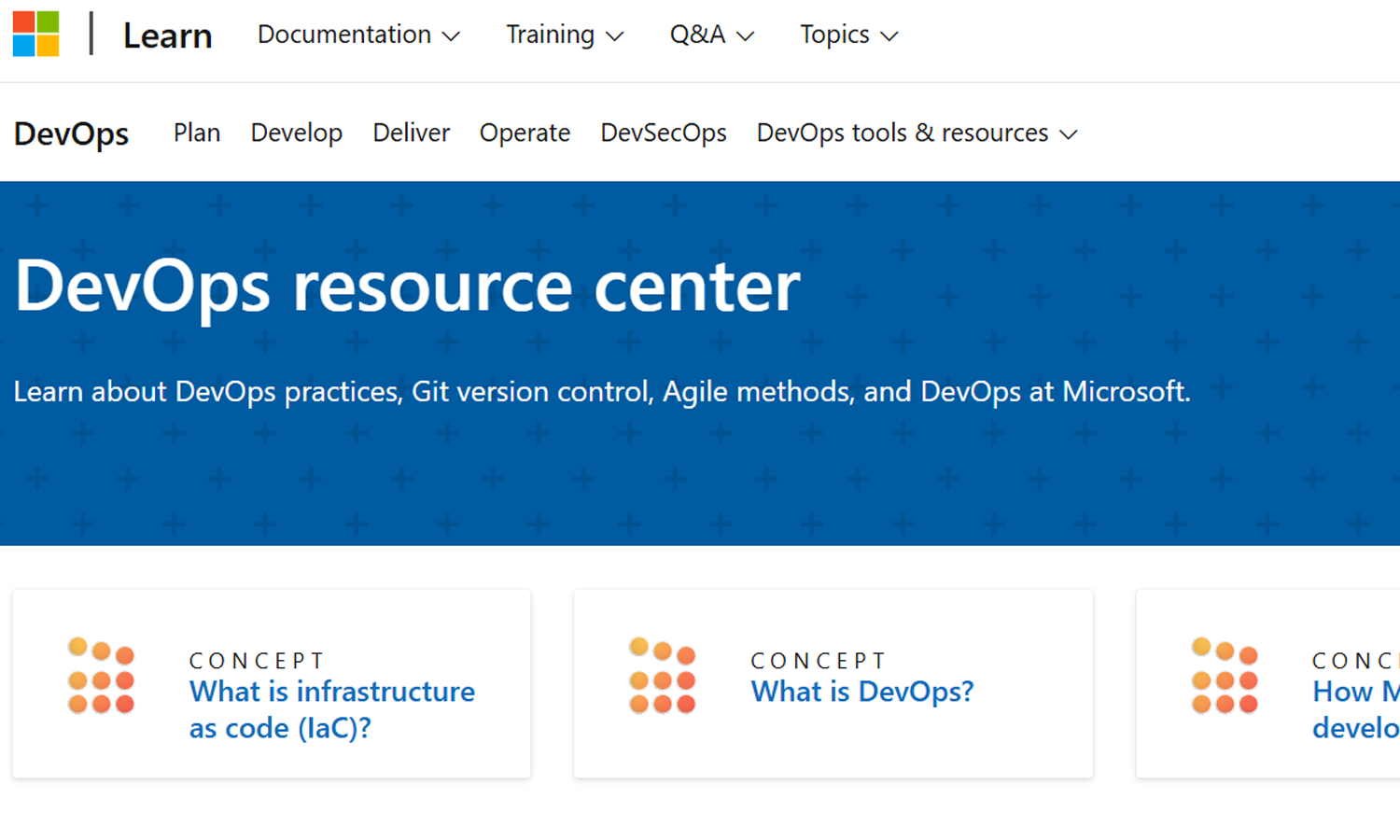Screen dimensions: 1400x840
Task: Open the Topics dropdown
Action: tap(848, 35)
